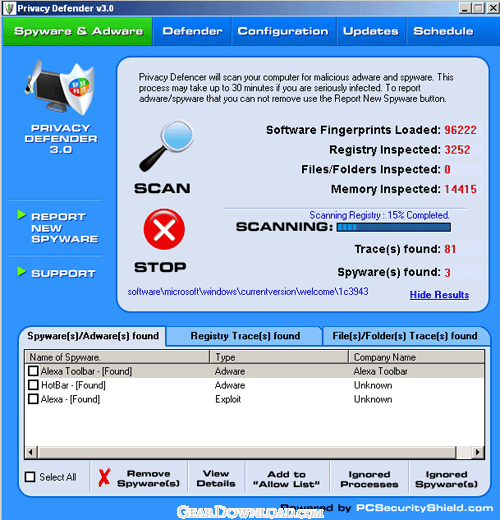Click the Memory Inspected value 14415
This screenshot has width=500, height=520.
pyautogui.click(x=460, y=189)
